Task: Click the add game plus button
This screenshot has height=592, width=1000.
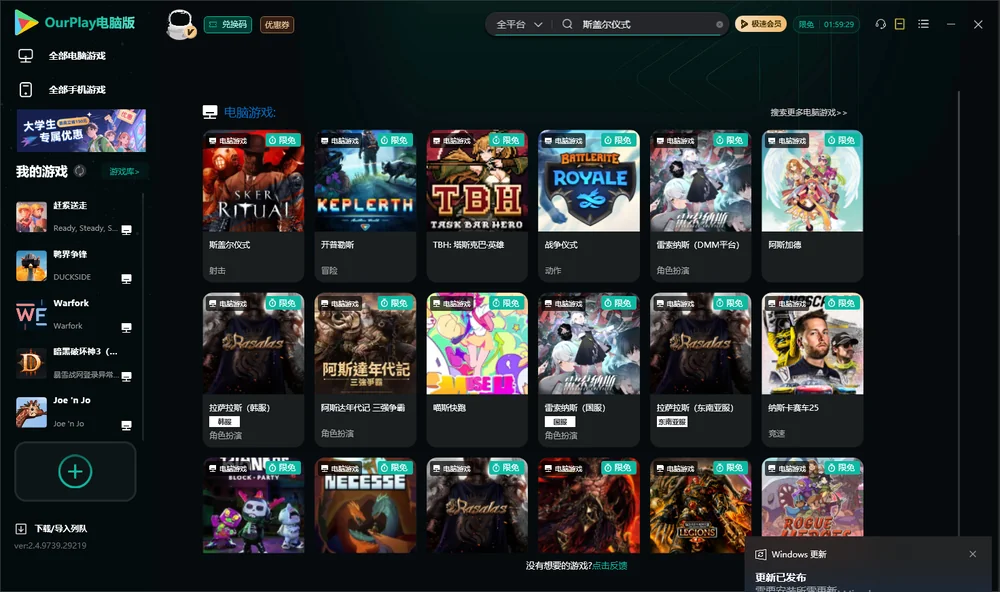Action: (75, 471)
